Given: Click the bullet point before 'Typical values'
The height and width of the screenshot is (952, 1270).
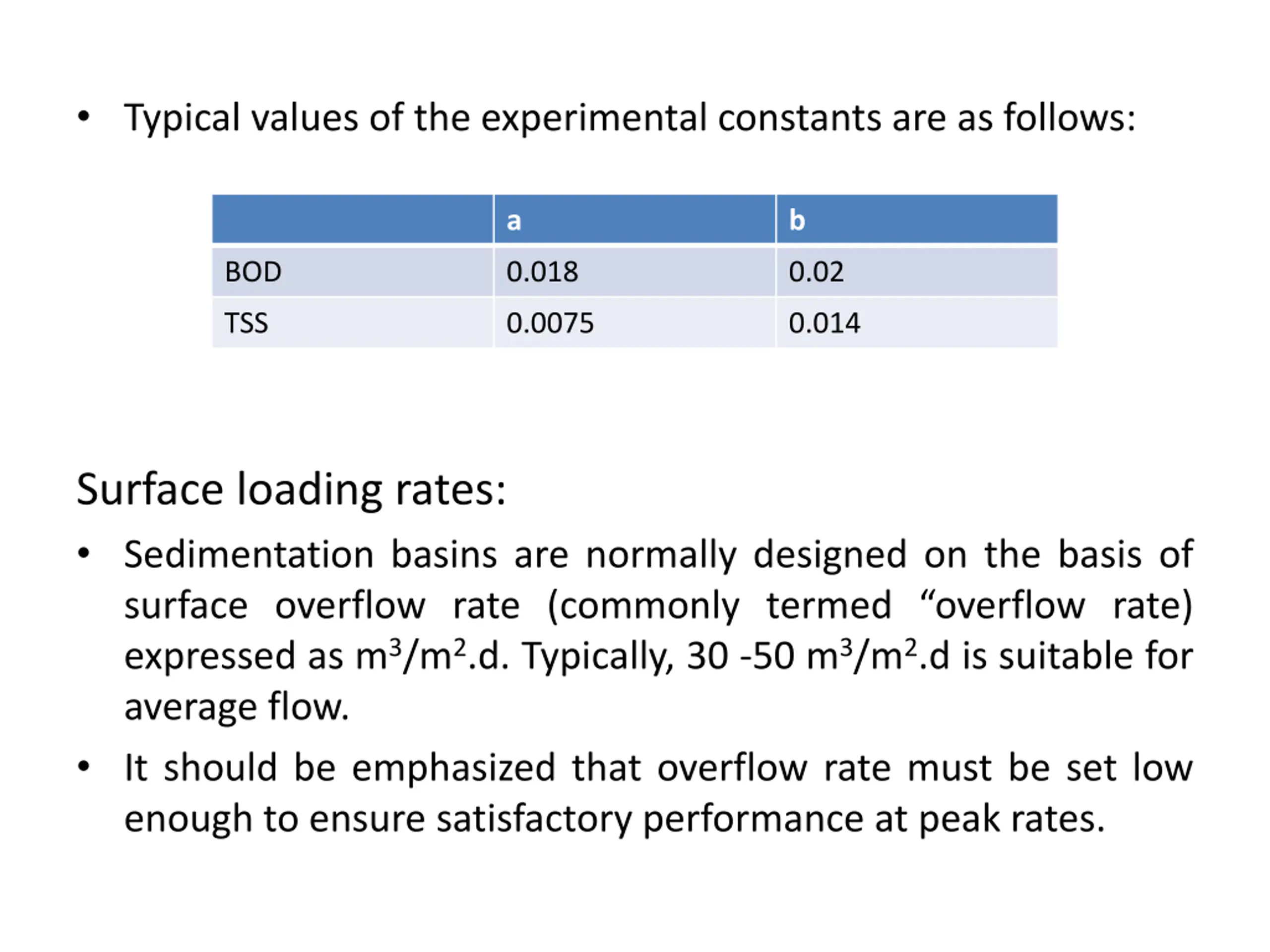Looking at the screenshot, I should tap(84, 117).
